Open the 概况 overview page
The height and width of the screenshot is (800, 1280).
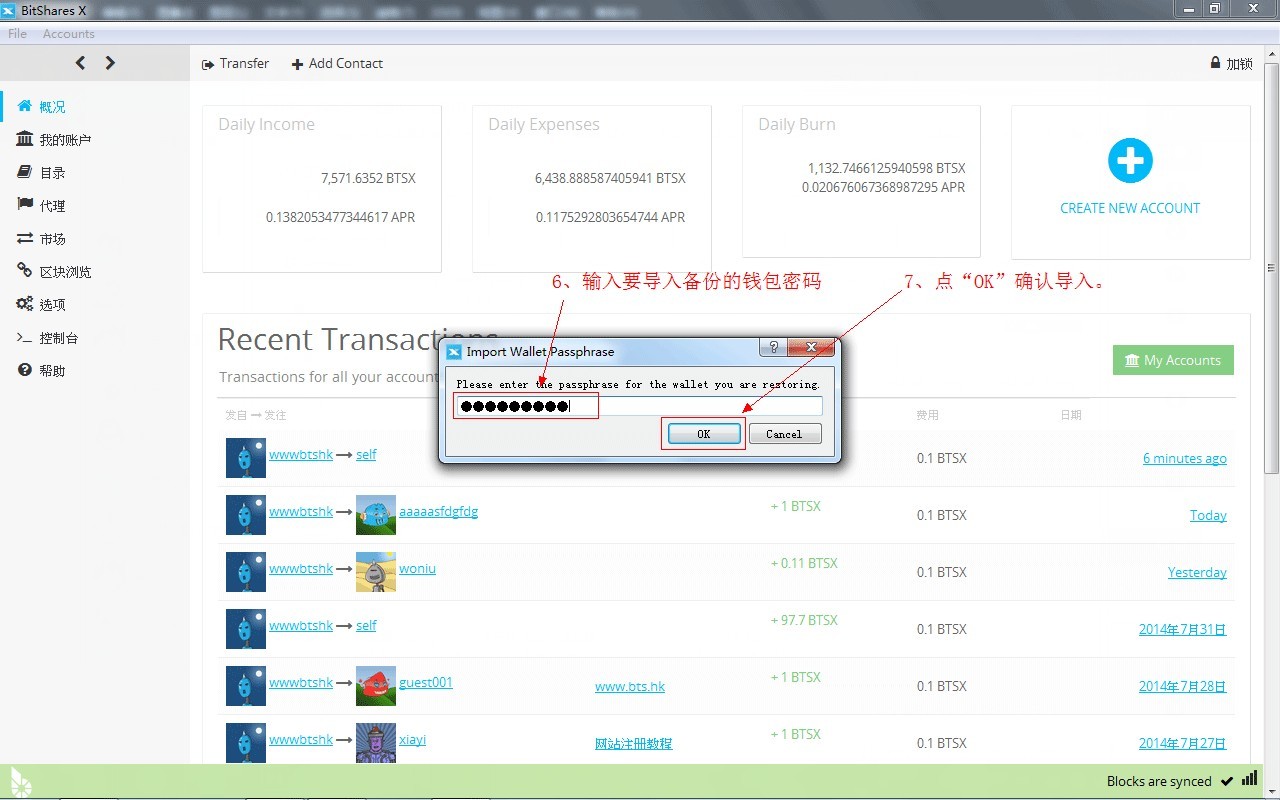click(42, 106)
